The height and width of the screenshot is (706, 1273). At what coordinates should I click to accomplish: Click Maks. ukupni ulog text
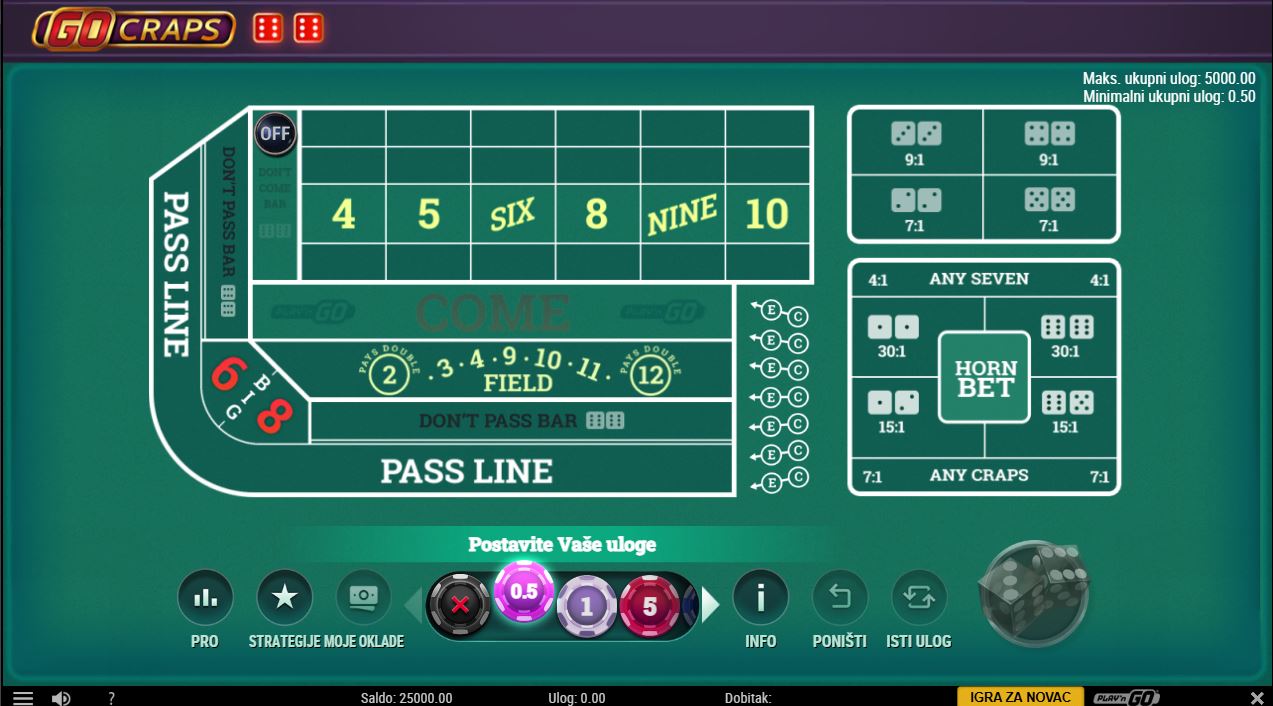(x=1169, y=78)
